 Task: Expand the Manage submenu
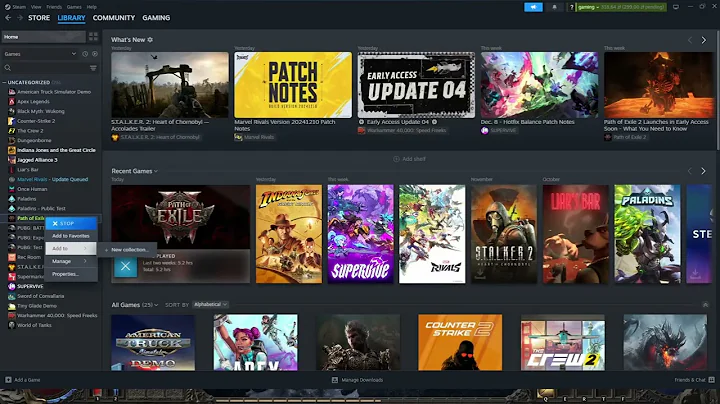click(71, 261)
